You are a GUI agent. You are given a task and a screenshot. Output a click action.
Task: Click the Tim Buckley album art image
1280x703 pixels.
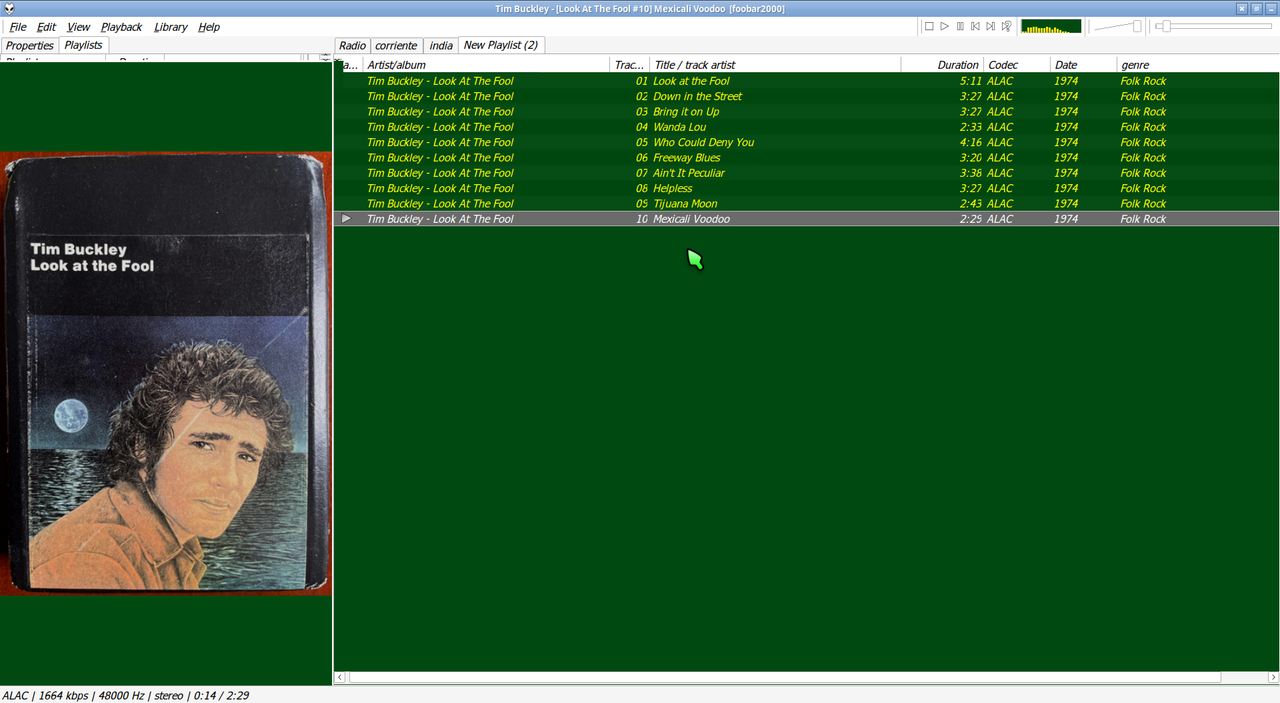[x=165, y=373]
